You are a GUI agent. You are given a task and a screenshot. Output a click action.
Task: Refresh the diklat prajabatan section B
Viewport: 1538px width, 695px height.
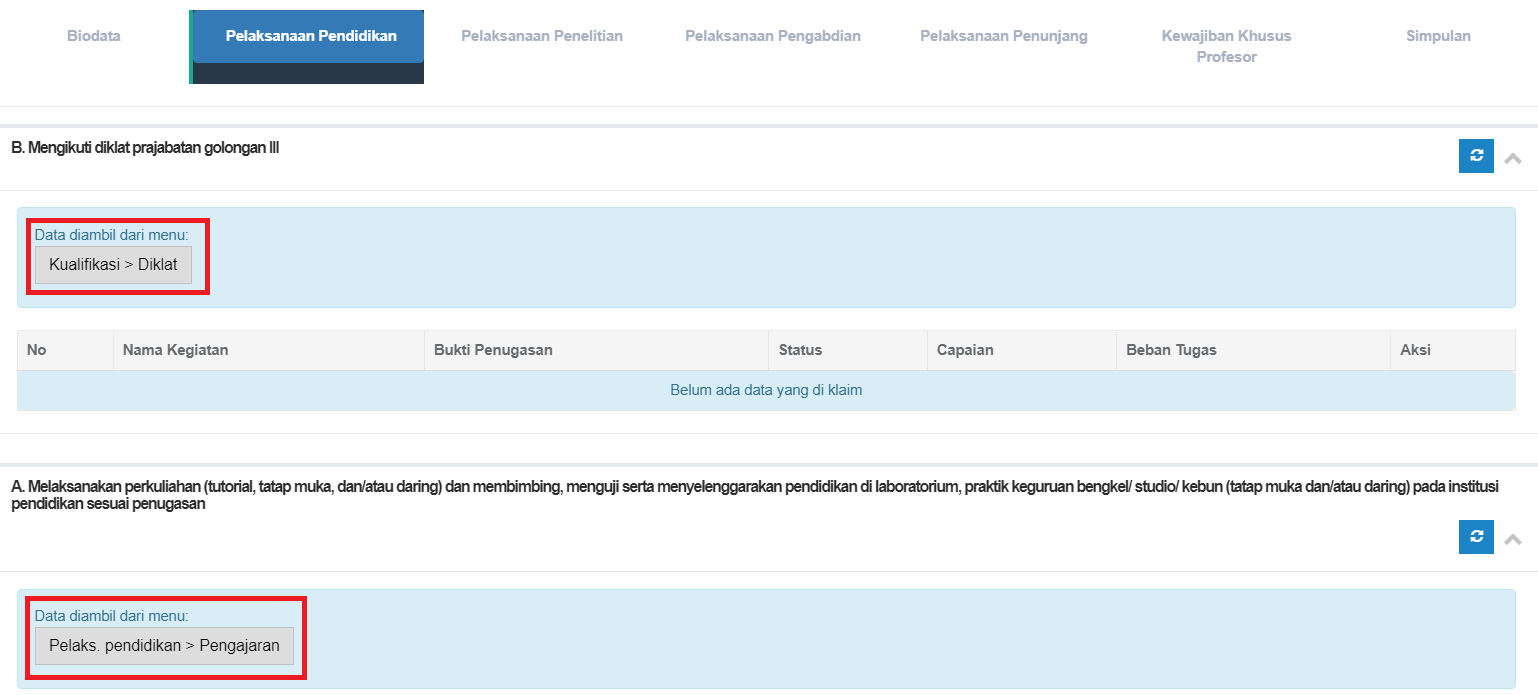coord(1476,156)
